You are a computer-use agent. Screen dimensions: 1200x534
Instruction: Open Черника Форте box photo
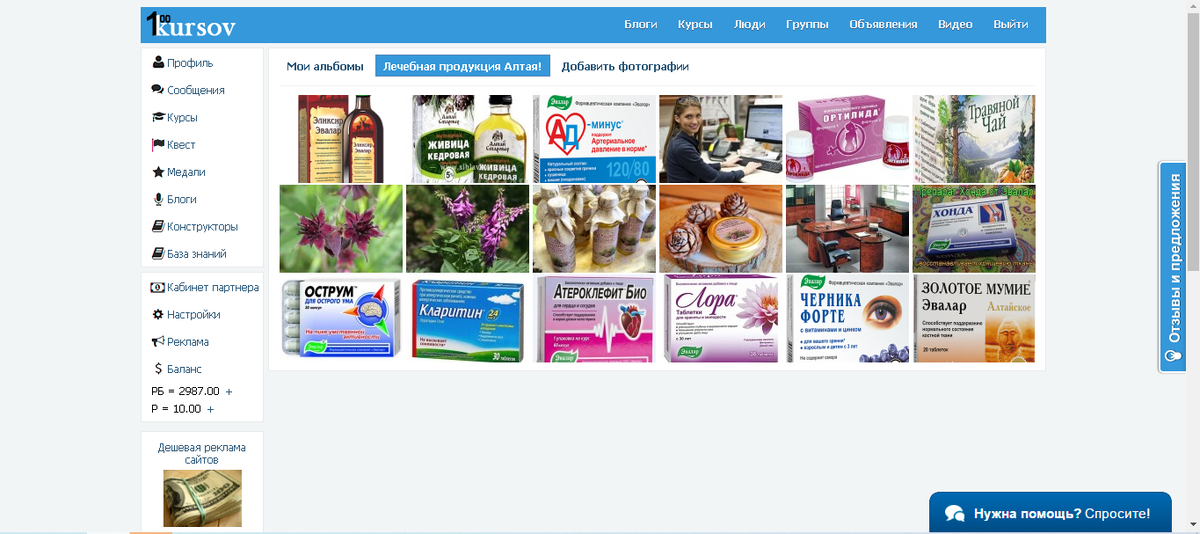click(848, 318)
